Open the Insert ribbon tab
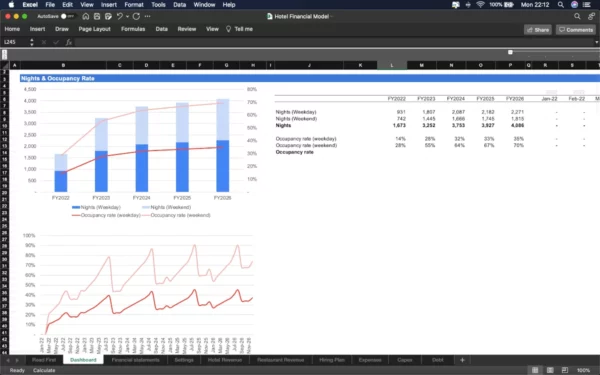The width and height of the screenshot is (600, 375). [38, 29]
